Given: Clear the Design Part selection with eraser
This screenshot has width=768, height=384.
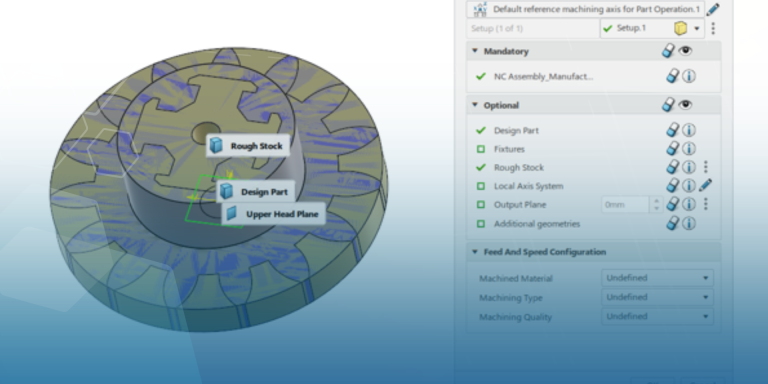Looking at the screenshot, I should pyautogui.click(x=673, y=130).
